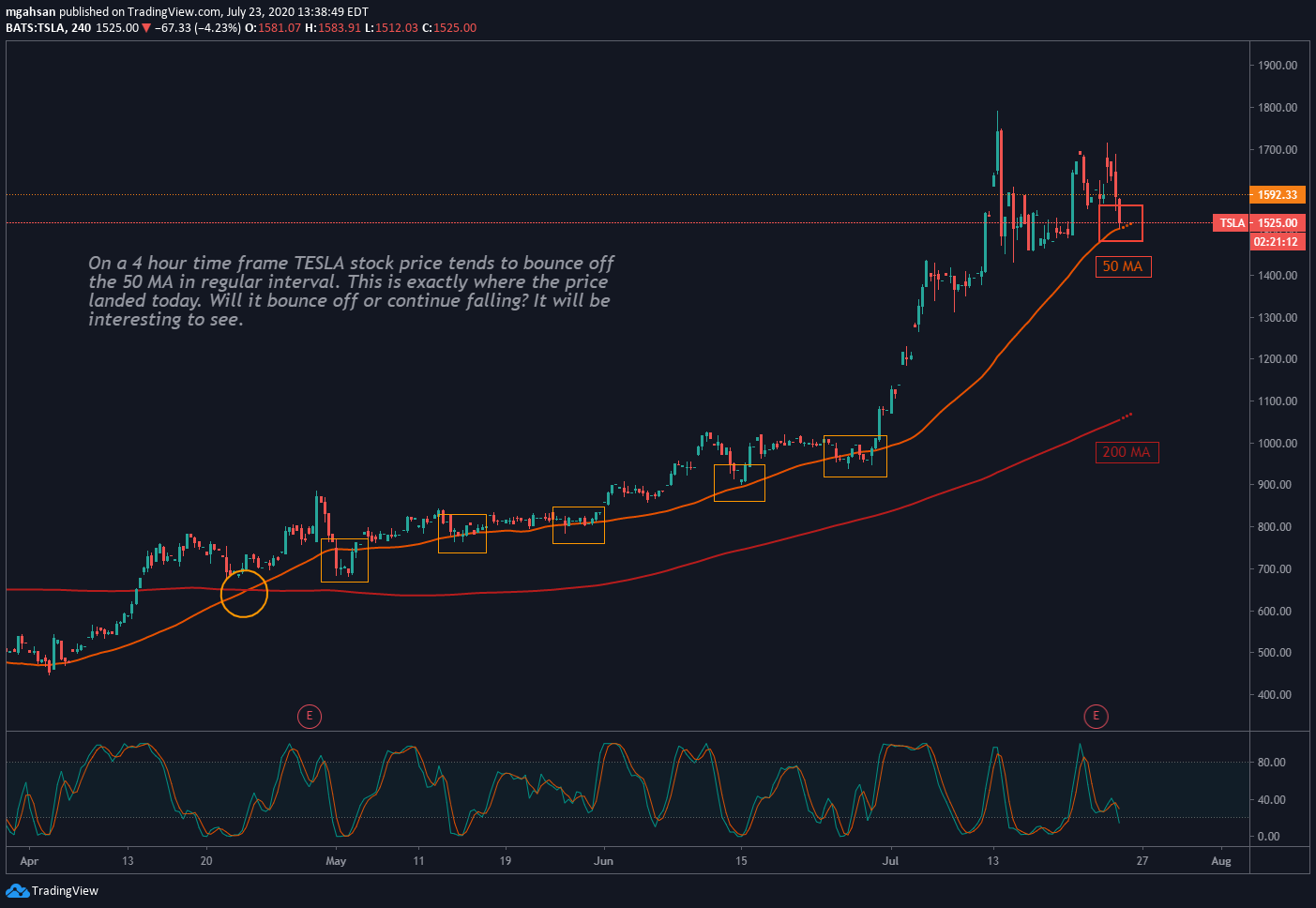Viewport: 1316px width, 908px height.
Task: Click the earnings marker near May
Action: tap(309, 717)
